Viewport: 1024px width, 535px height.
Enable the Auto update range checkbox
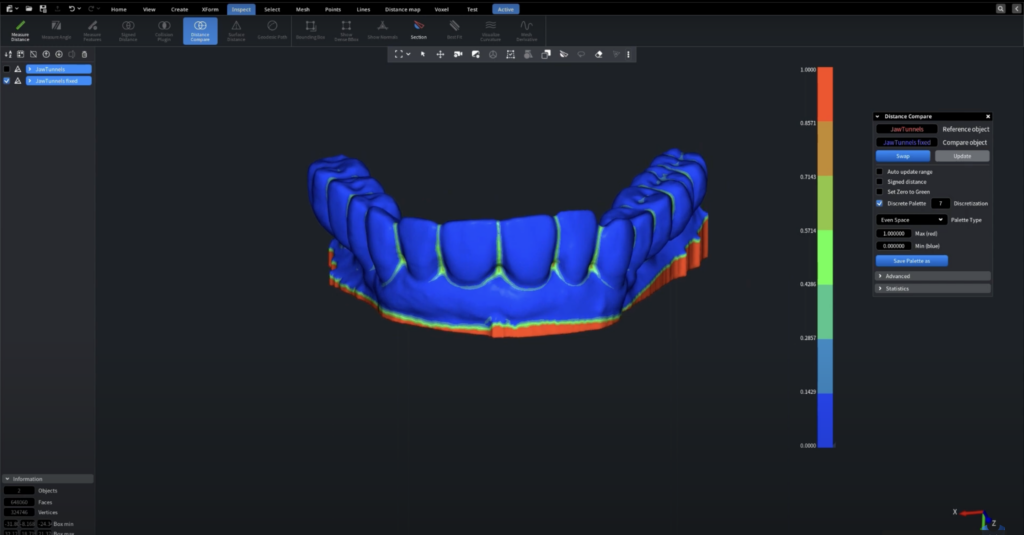click(x=880, y=172)
